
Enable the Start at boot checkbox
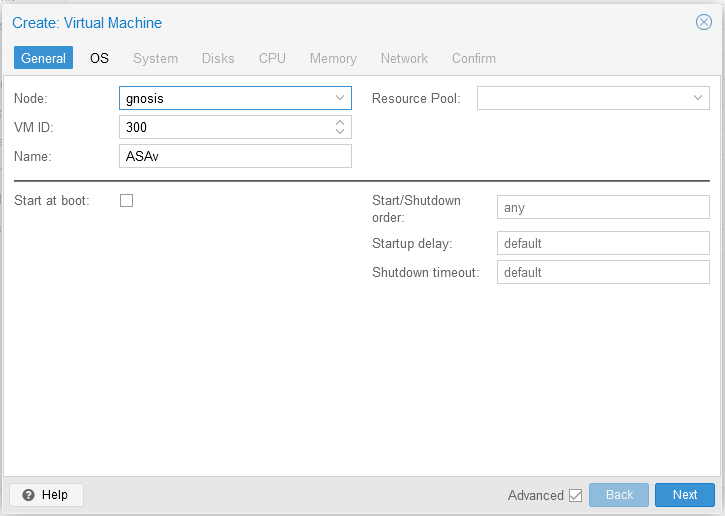point(126,200)
